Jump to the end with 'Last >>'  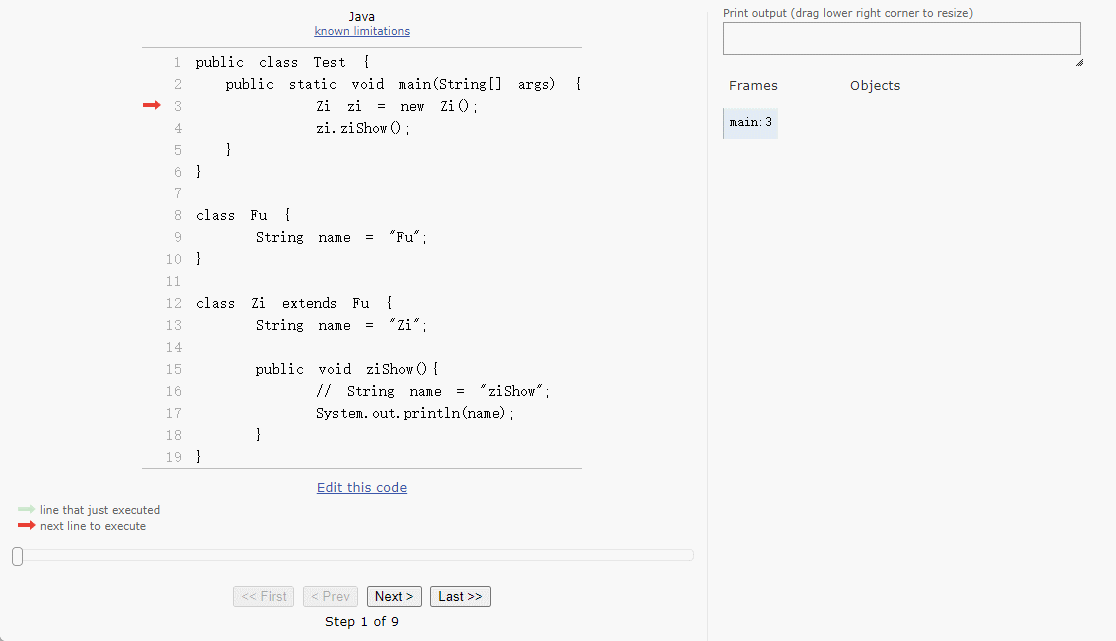pos(460,597)
